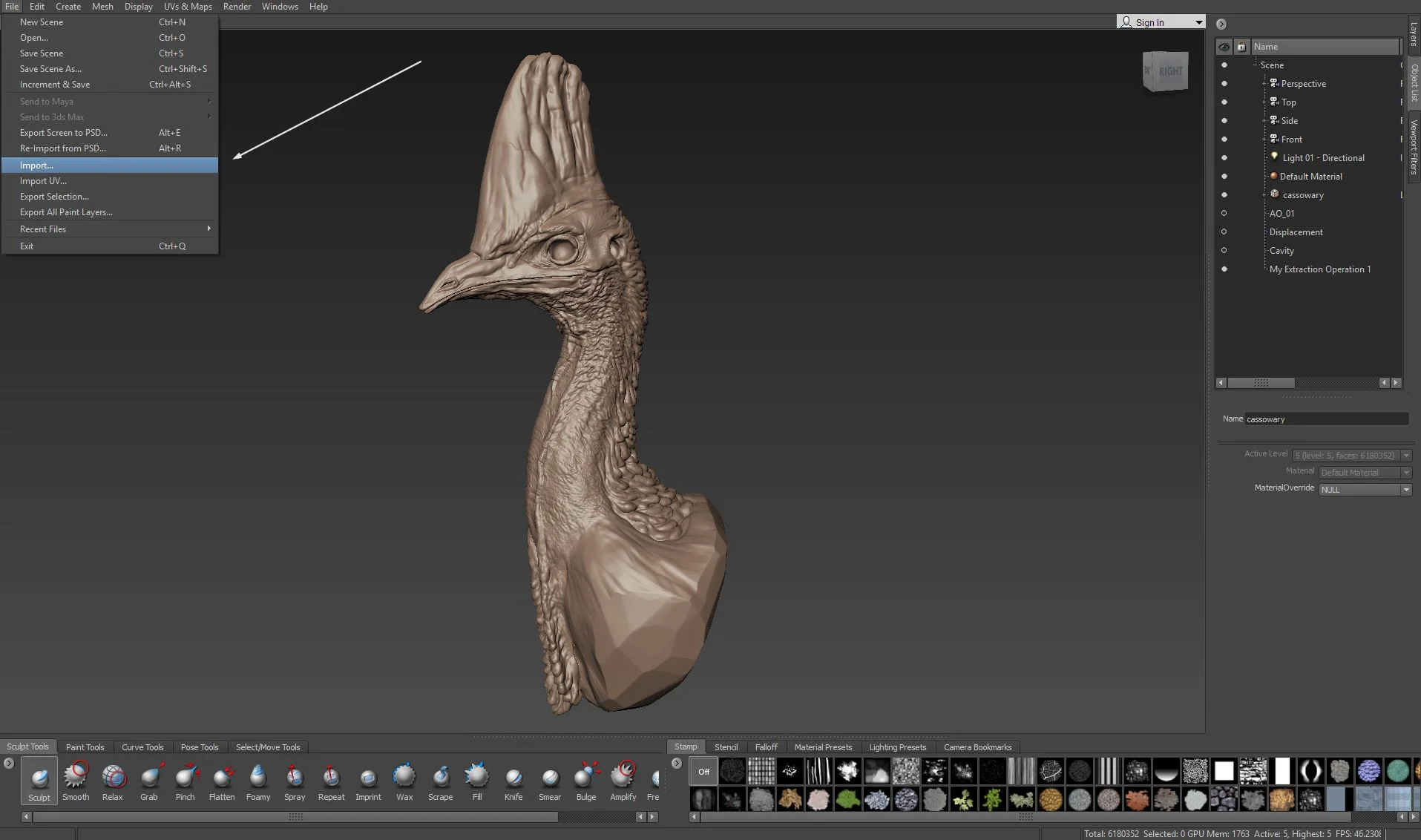Expand the Sign In dropdown
1421x840 pixels.
tap(1198, 22)
